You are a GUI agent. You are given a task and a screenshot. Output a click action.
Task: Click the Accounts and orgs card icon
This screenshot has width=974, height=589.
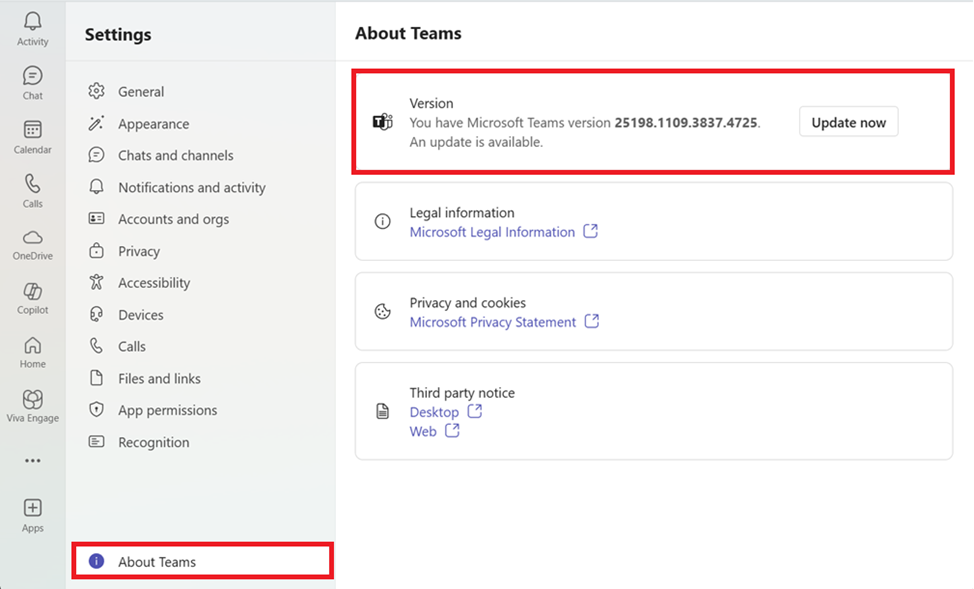(x=96, y=218)
